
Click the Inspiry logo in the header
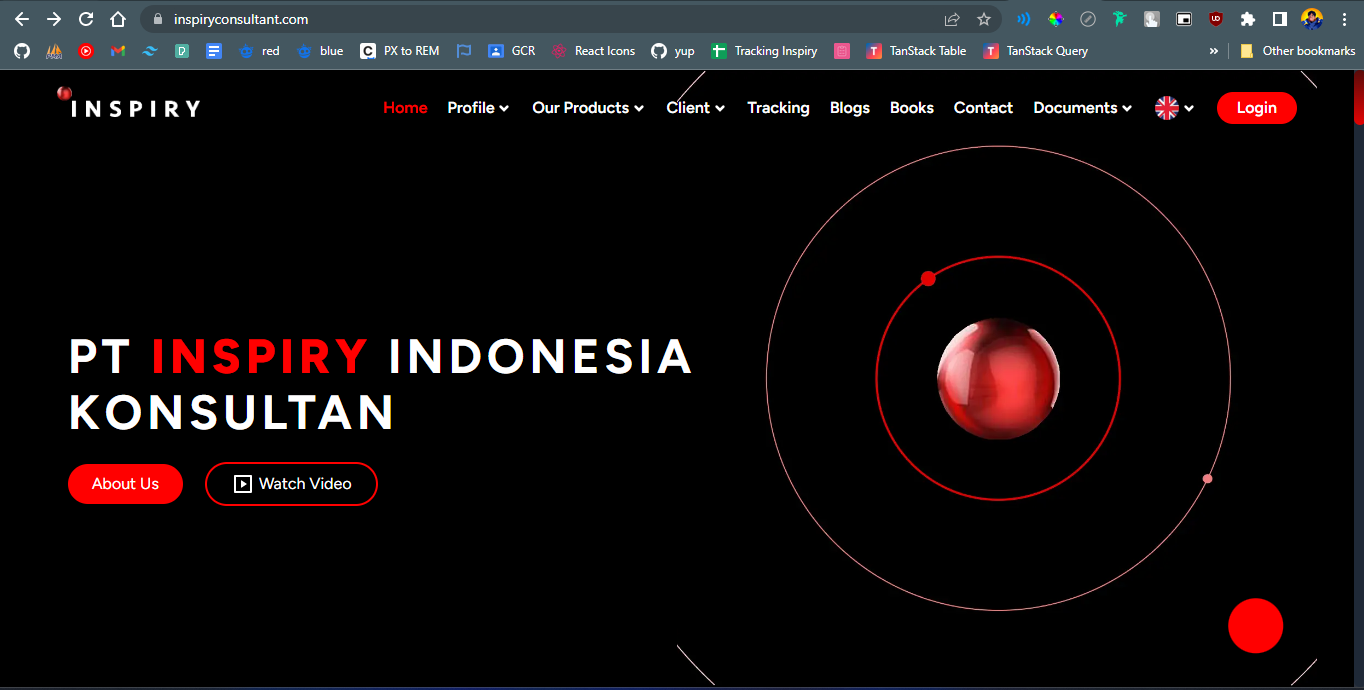[x=130, y=106]
